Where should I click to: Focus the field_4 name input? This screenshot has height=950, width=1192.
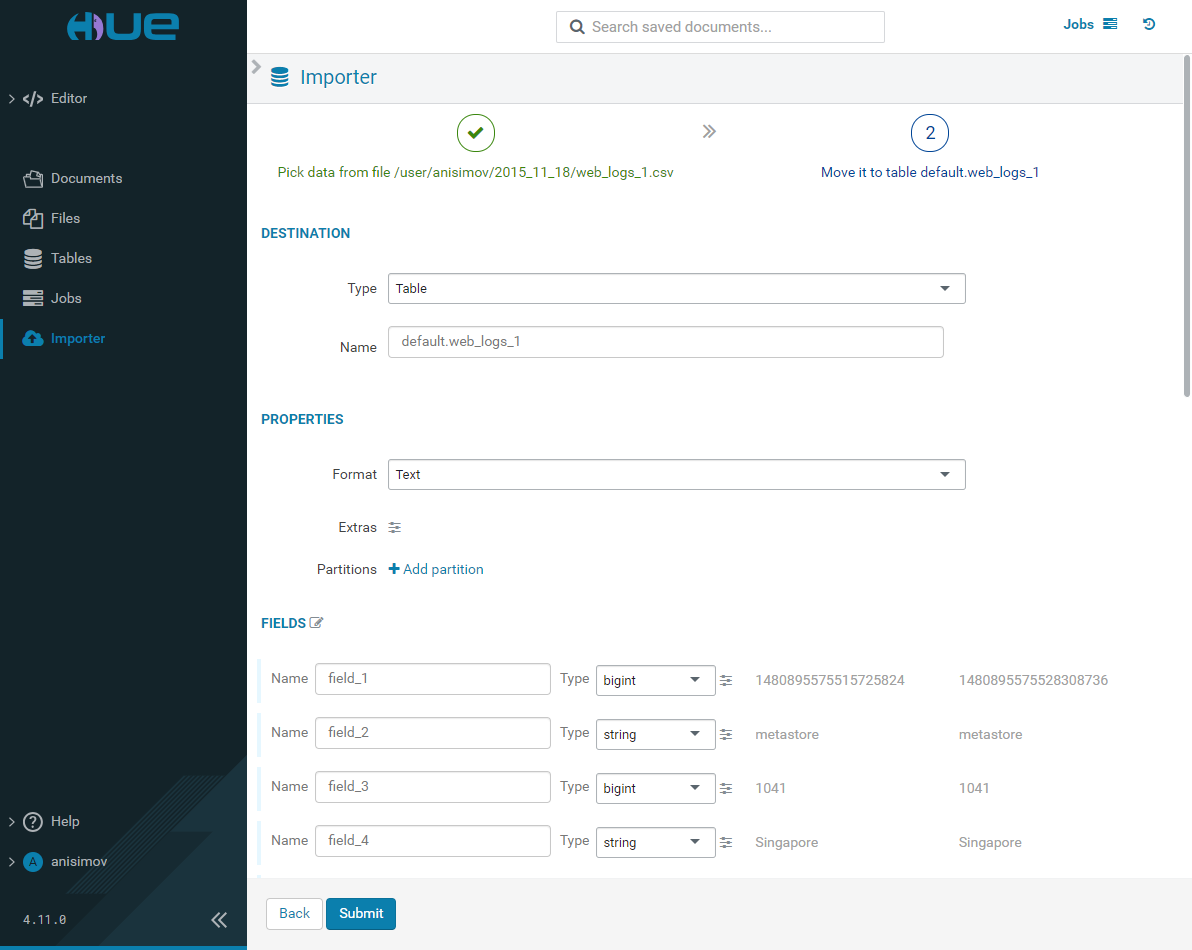click(x=433, y=841)
